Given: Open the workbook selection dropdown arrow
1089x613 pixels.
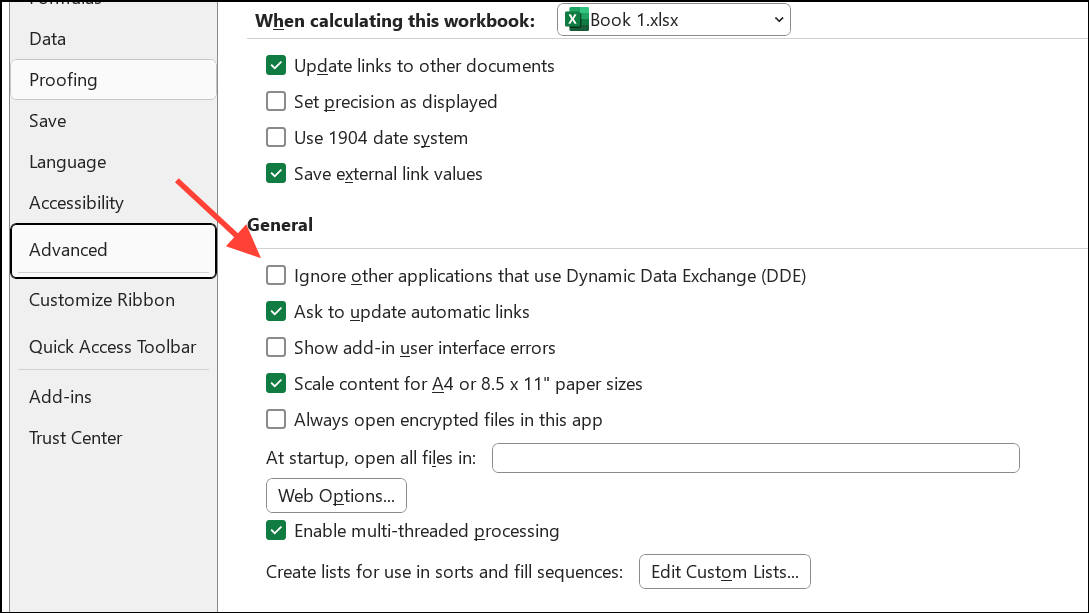Looking at the screenshot, I should point(778,20).
